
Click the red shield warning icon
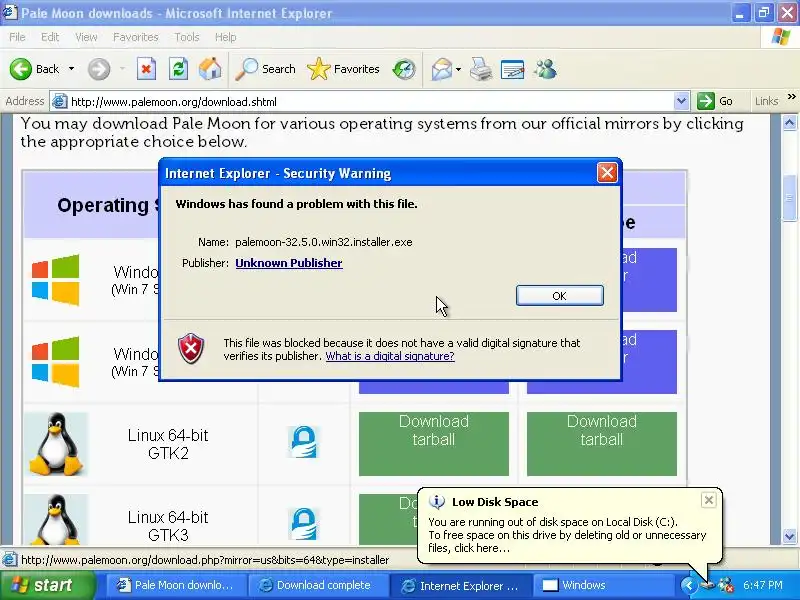191,348
